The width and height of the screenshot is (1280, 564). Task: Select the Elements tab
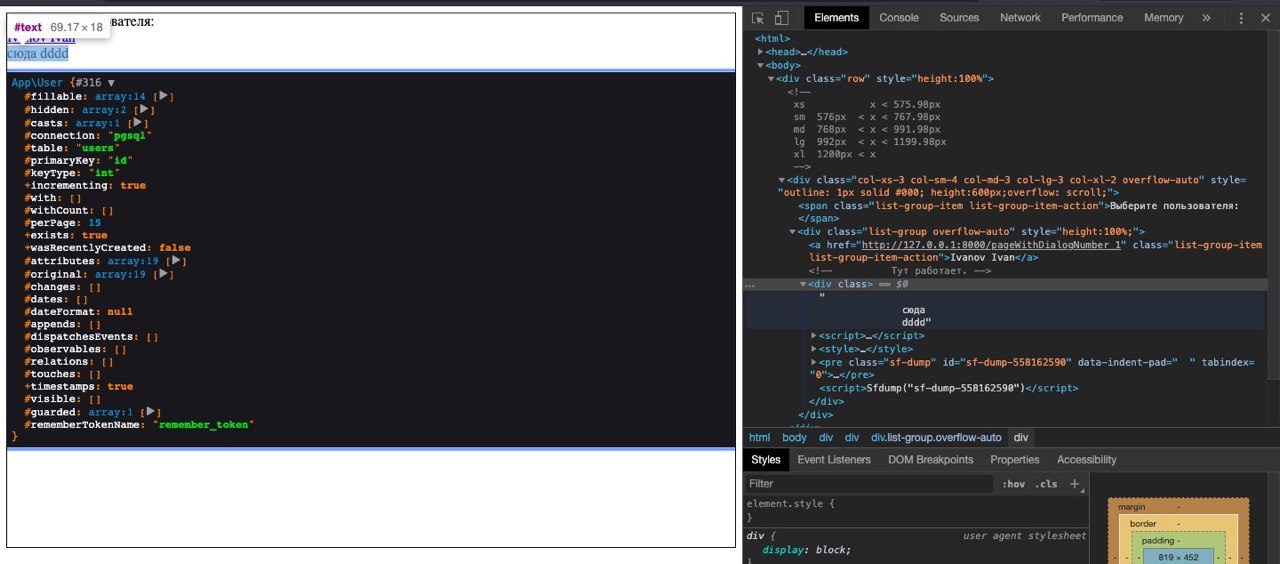pos(836,18)
